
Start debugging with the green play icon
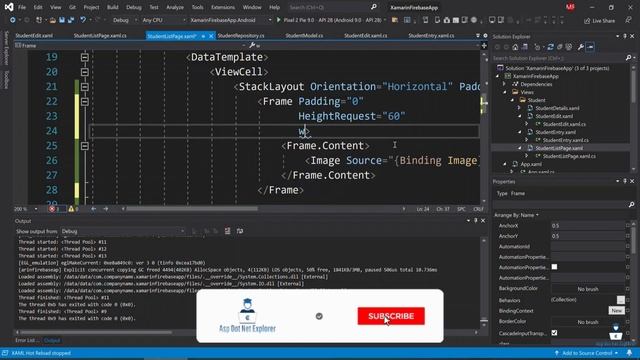[279, 20]
